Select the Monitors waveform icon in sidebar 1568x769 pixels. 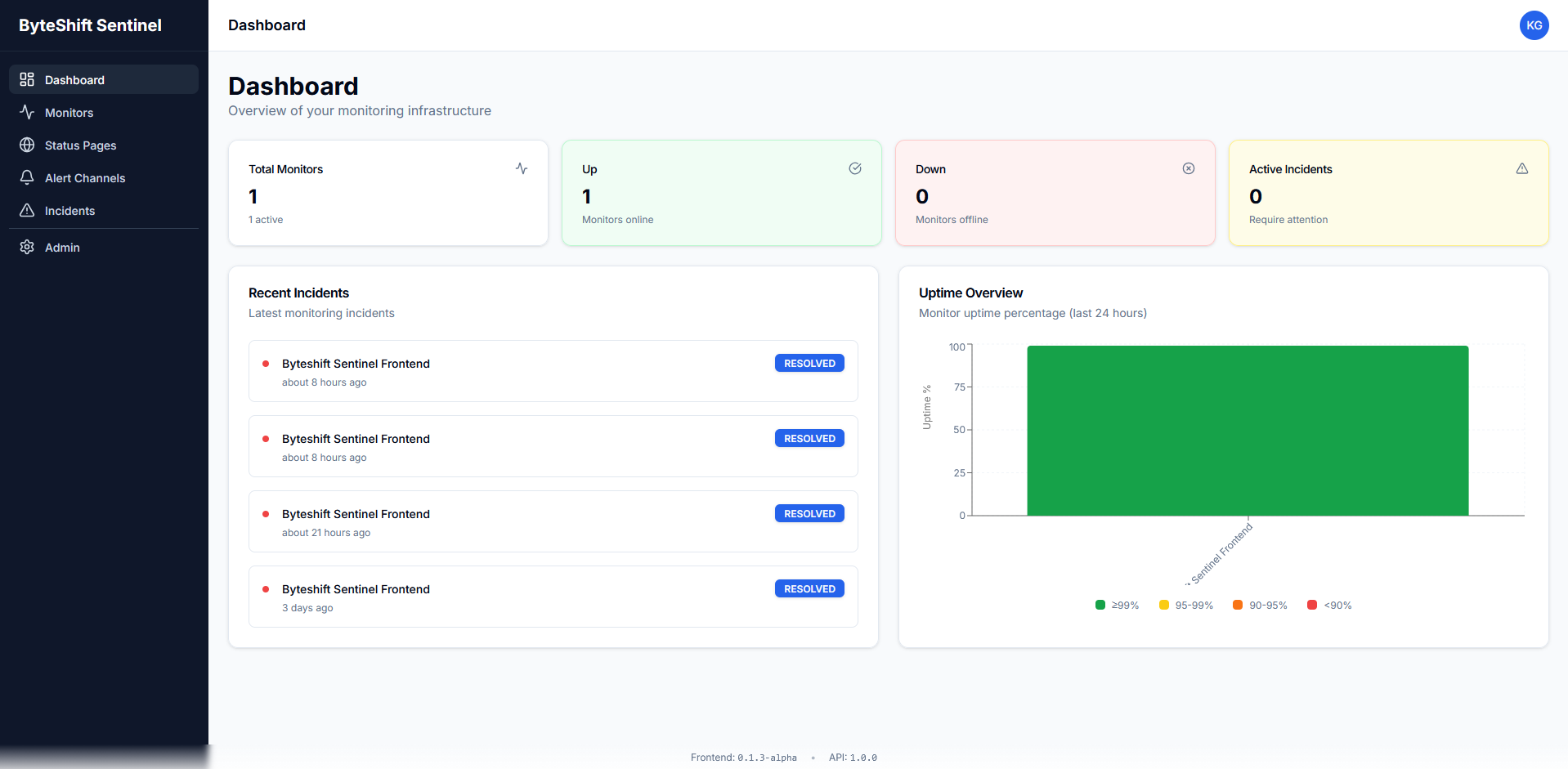click(x=27, y=112)
